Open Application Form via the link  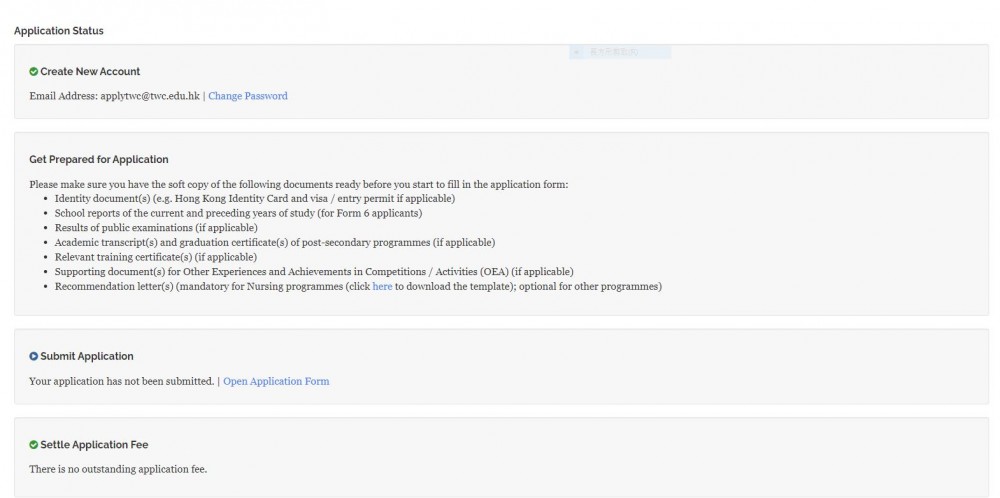[x=276, y=381]
